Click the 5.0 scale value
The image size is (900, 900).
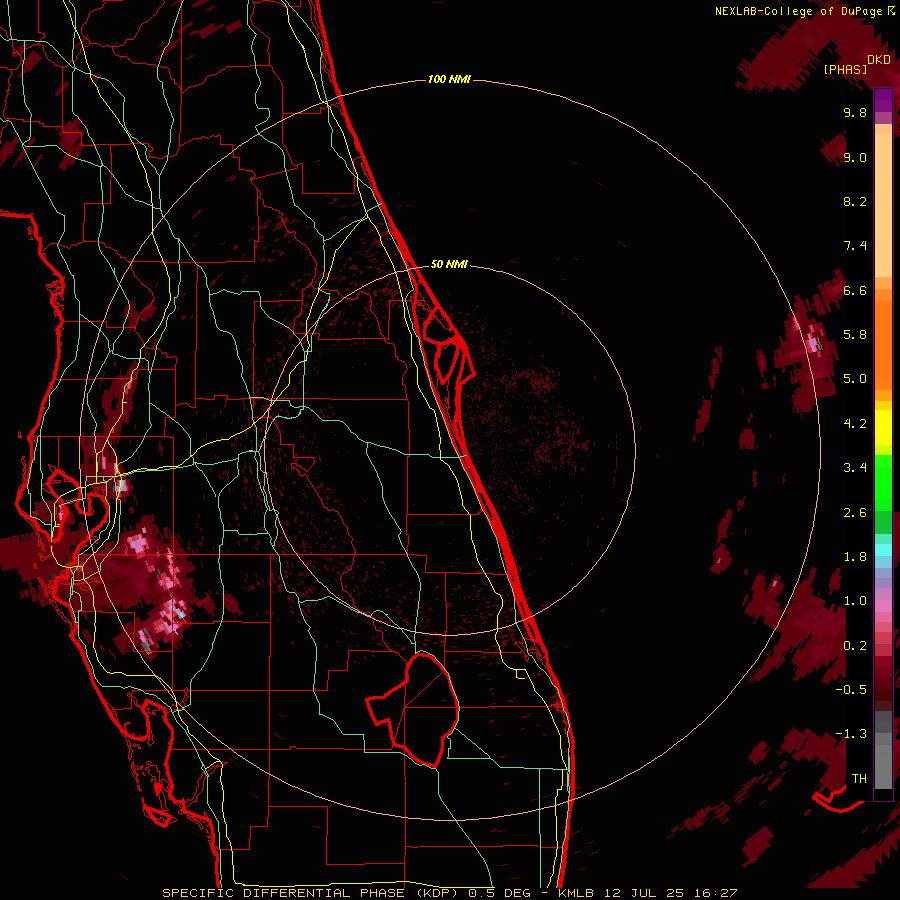click(x=855, y=379)
